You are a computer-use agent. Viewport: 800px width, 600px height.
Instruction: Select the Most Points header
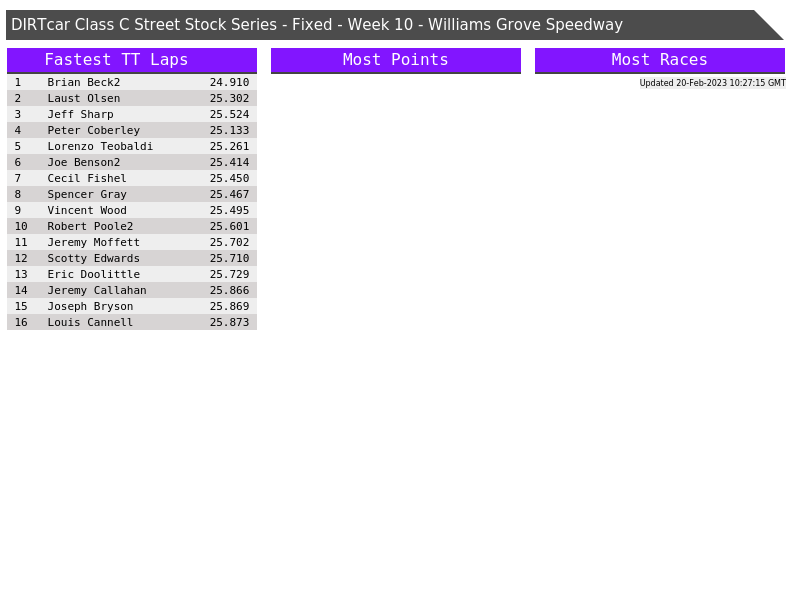click(395, 60)
